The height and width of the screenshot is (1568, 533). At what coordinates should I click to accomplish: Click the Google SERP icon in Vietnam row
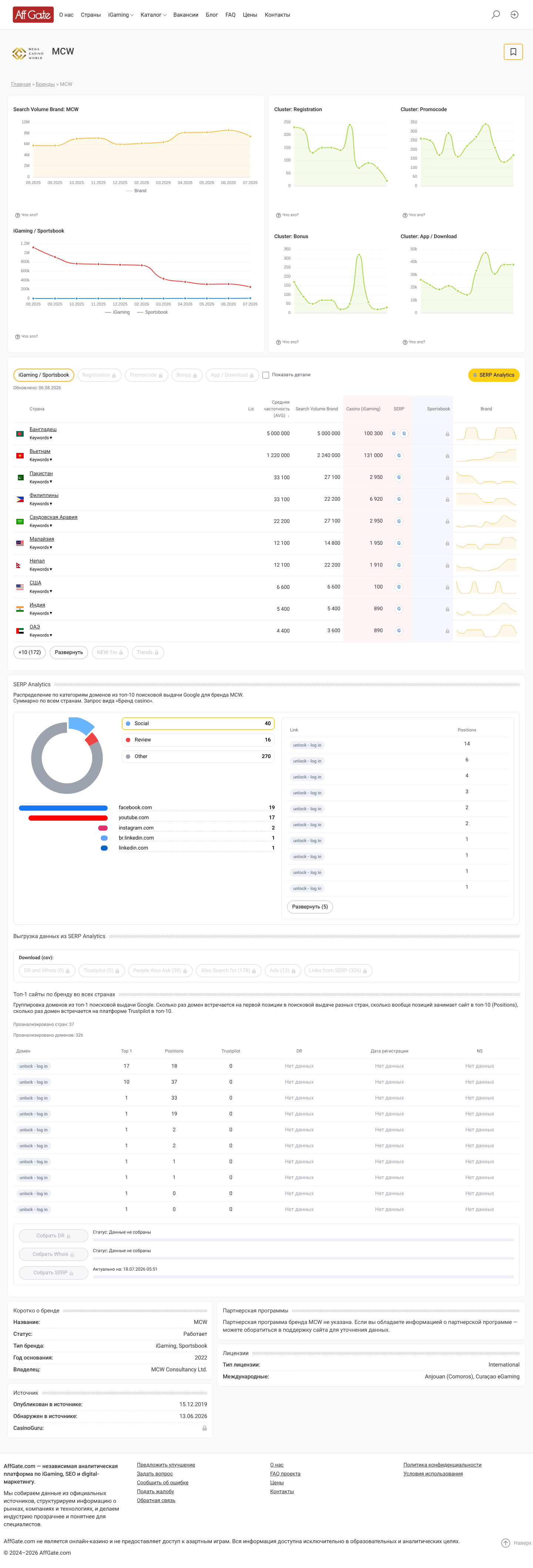pyautogui.click(x=399, y=455)
